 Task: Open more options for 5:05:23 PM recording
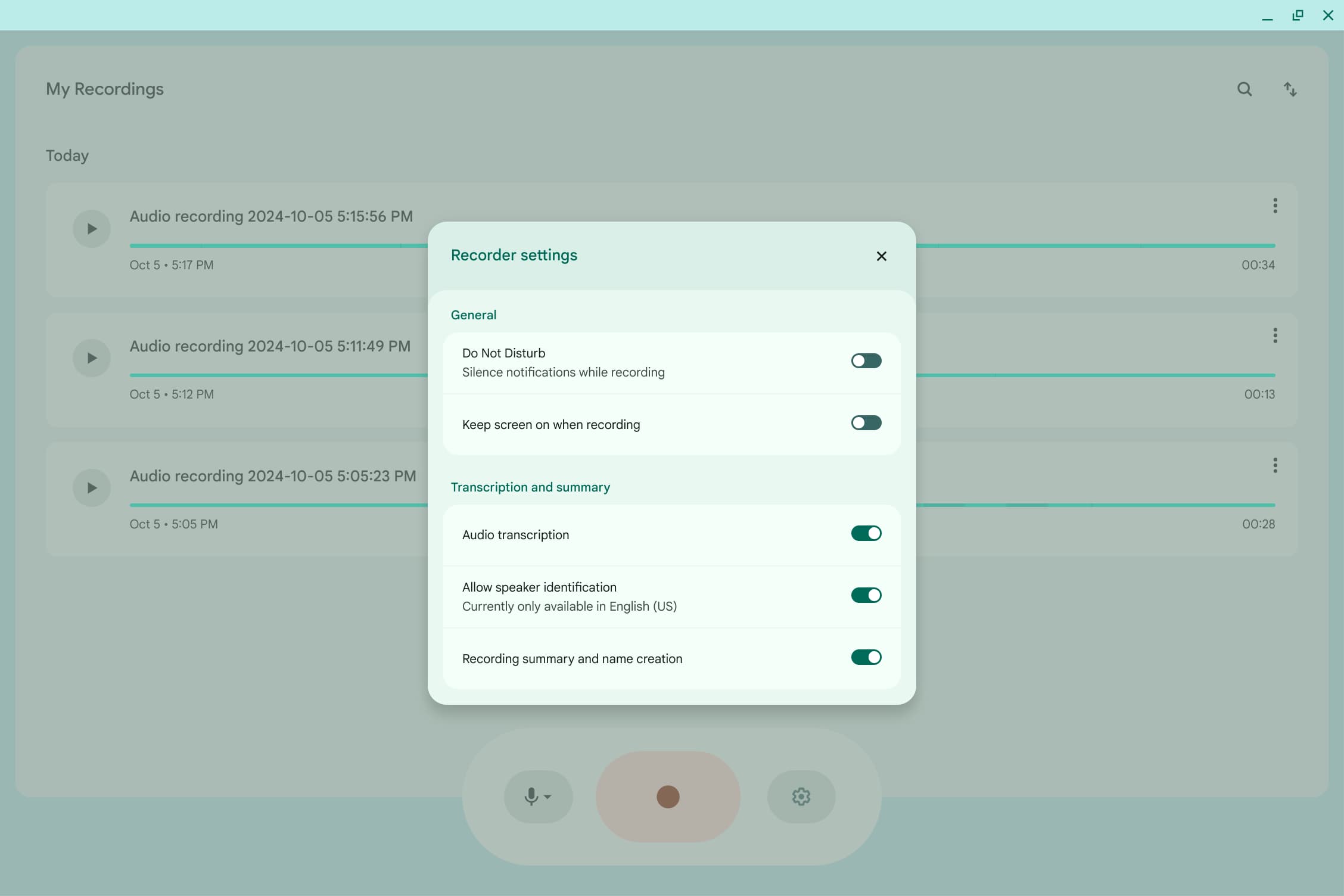pos(1275,465)
